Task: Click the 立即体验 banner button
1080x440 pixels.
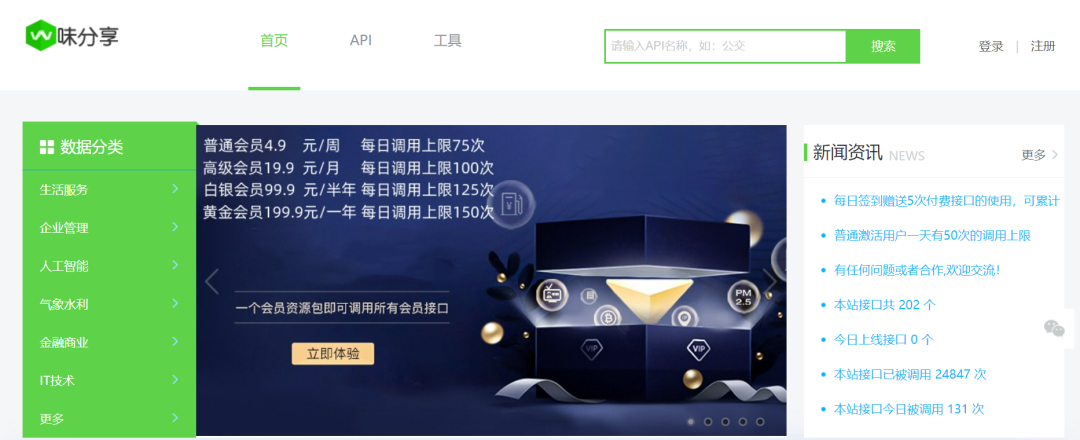Action: tap(333, 354)
